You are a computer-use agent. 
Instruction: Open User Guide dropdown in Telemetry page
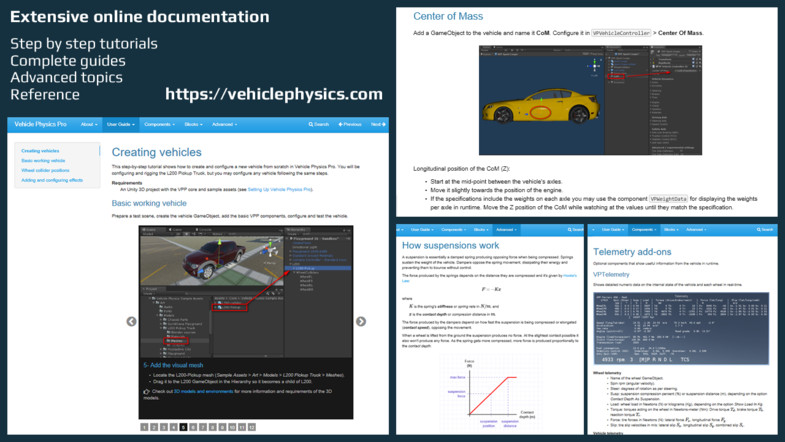[612, 230]
